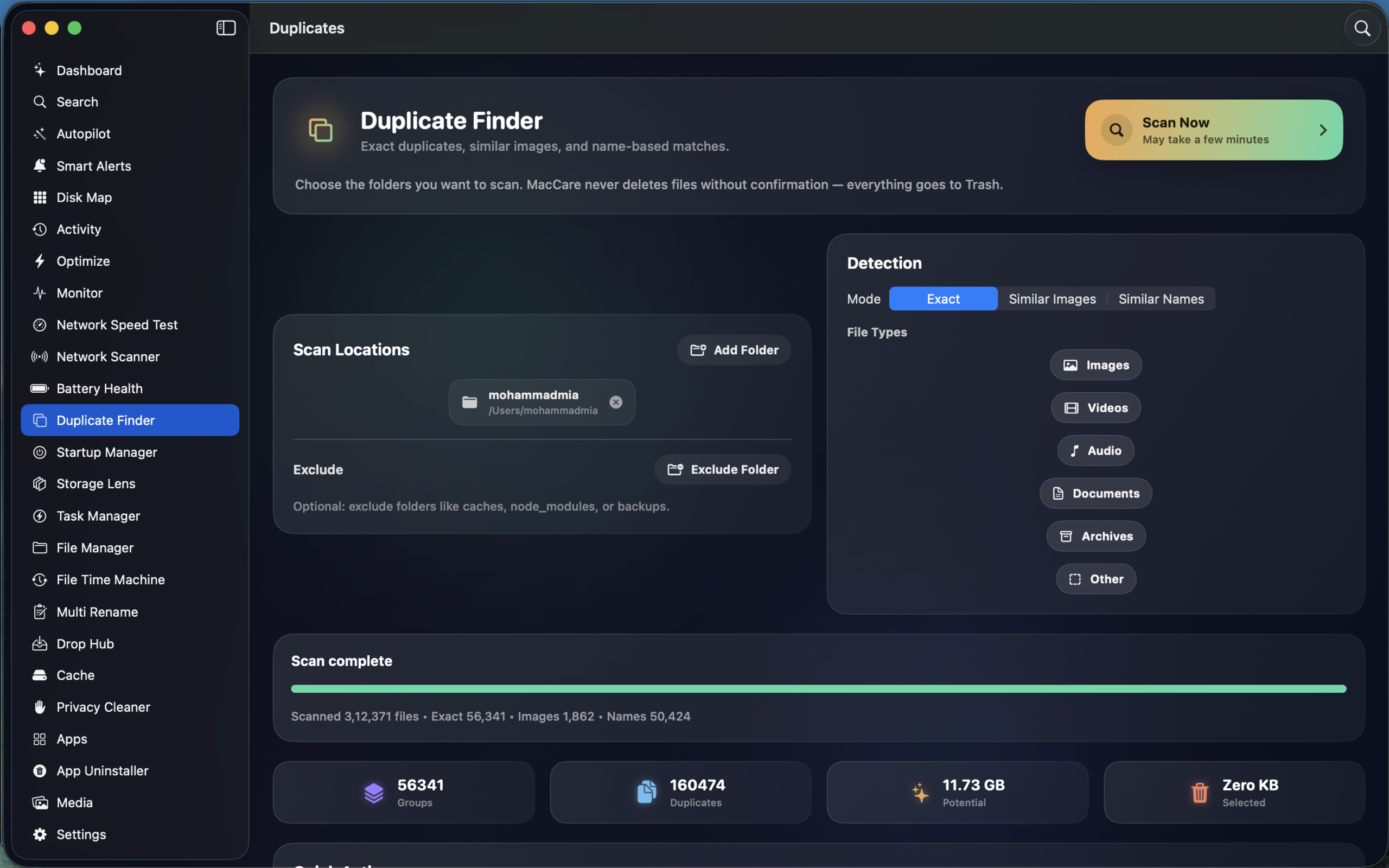Select Duplicate Finder in the sidebar
Image resolution: width=1389 pixels, height=868 pixels.
point(130,420)
